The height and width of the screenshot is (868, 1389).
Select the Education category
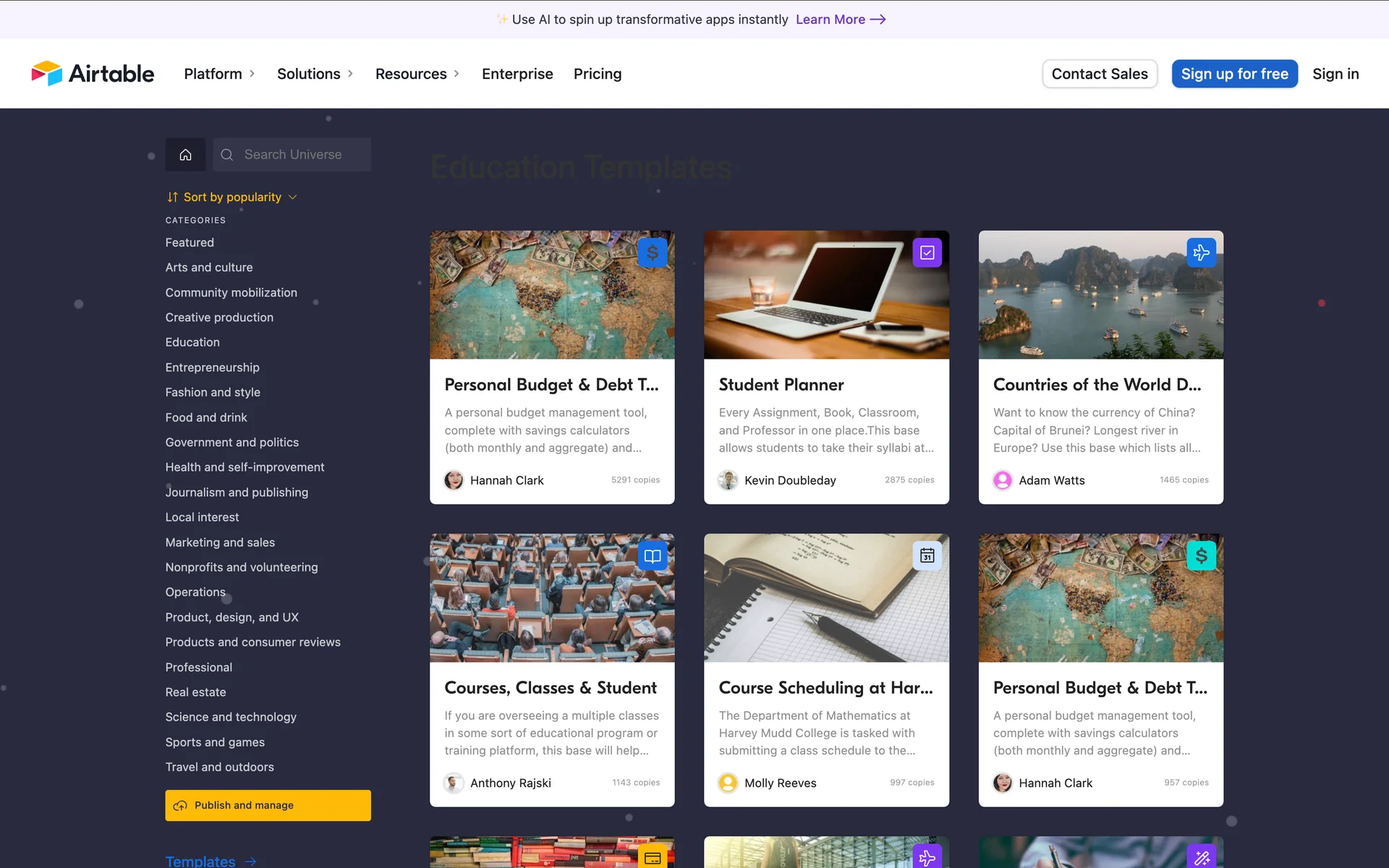click(192, 342)
